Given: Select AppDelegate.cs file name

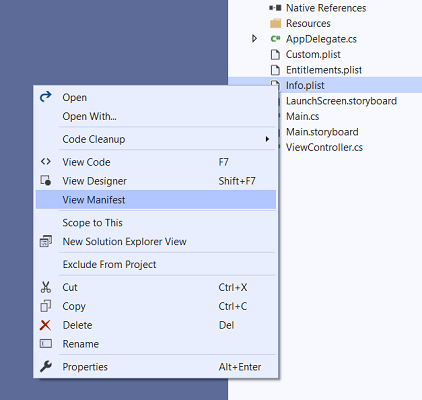Looking at the screenshot, I should point(321,39).
